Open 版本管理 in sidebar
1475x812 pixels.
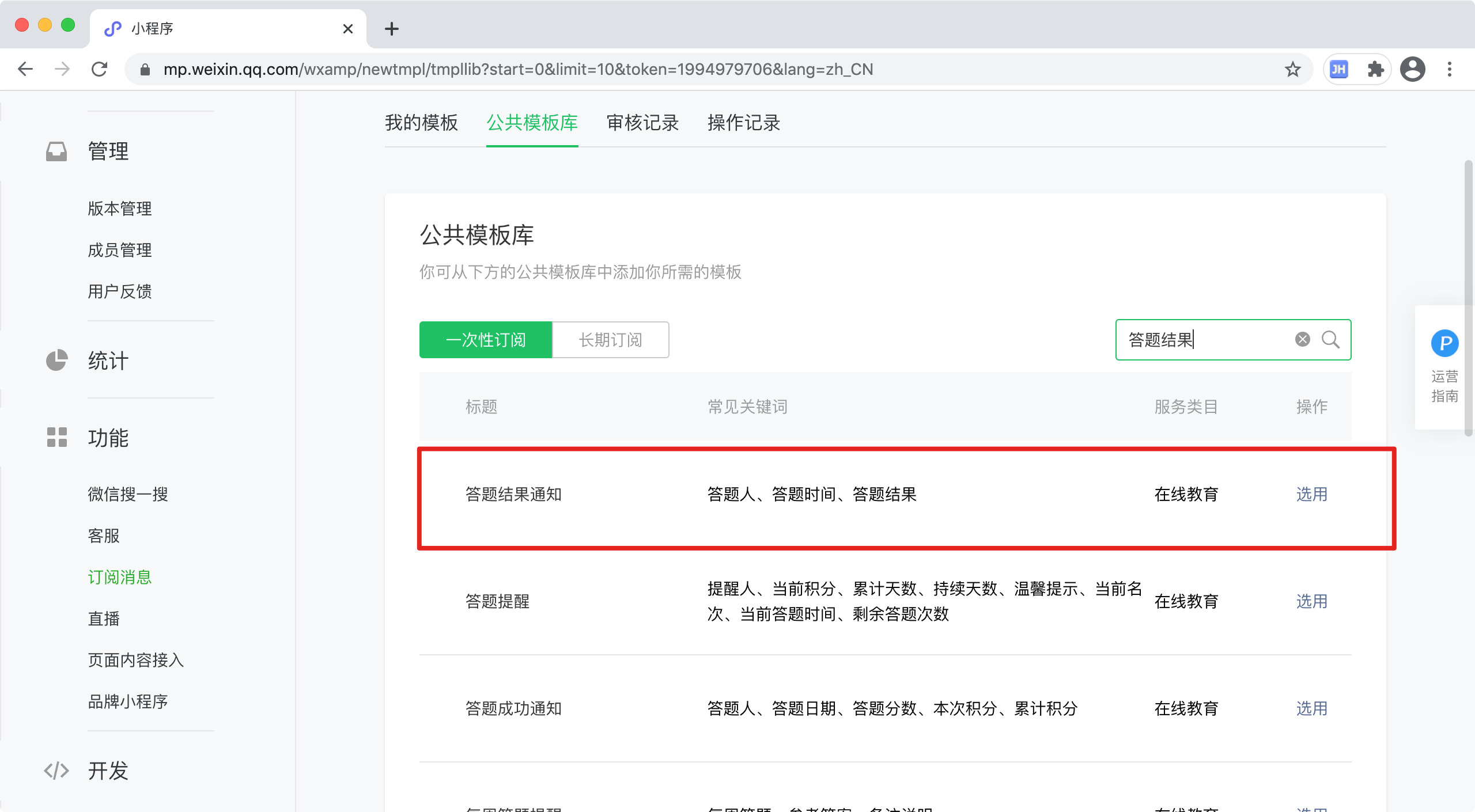coord(120,208)
